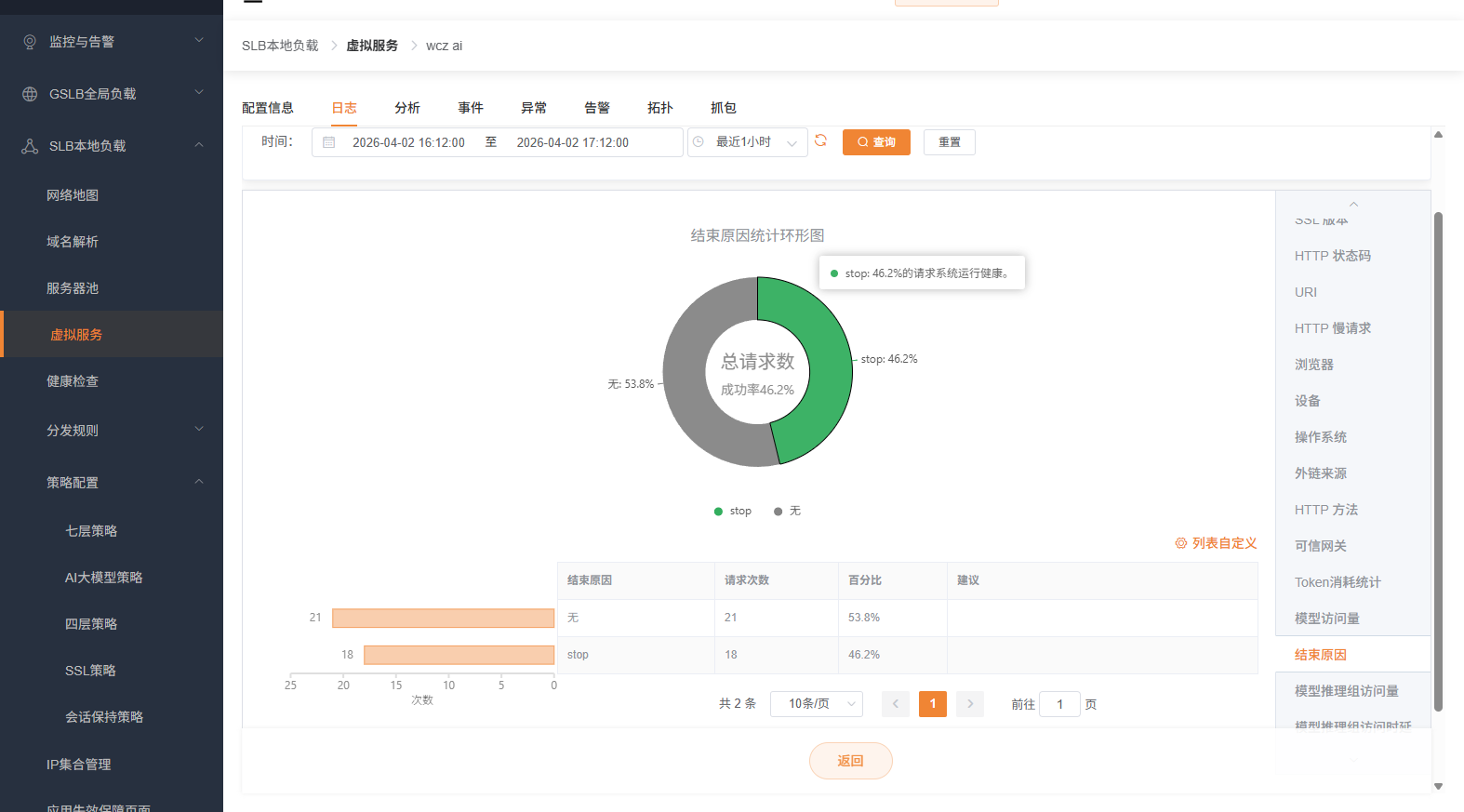This screenshot has height=812, width=1464.
Task: Expand the 监控与告警 menu chevron
Action: [x=199, y=40]
